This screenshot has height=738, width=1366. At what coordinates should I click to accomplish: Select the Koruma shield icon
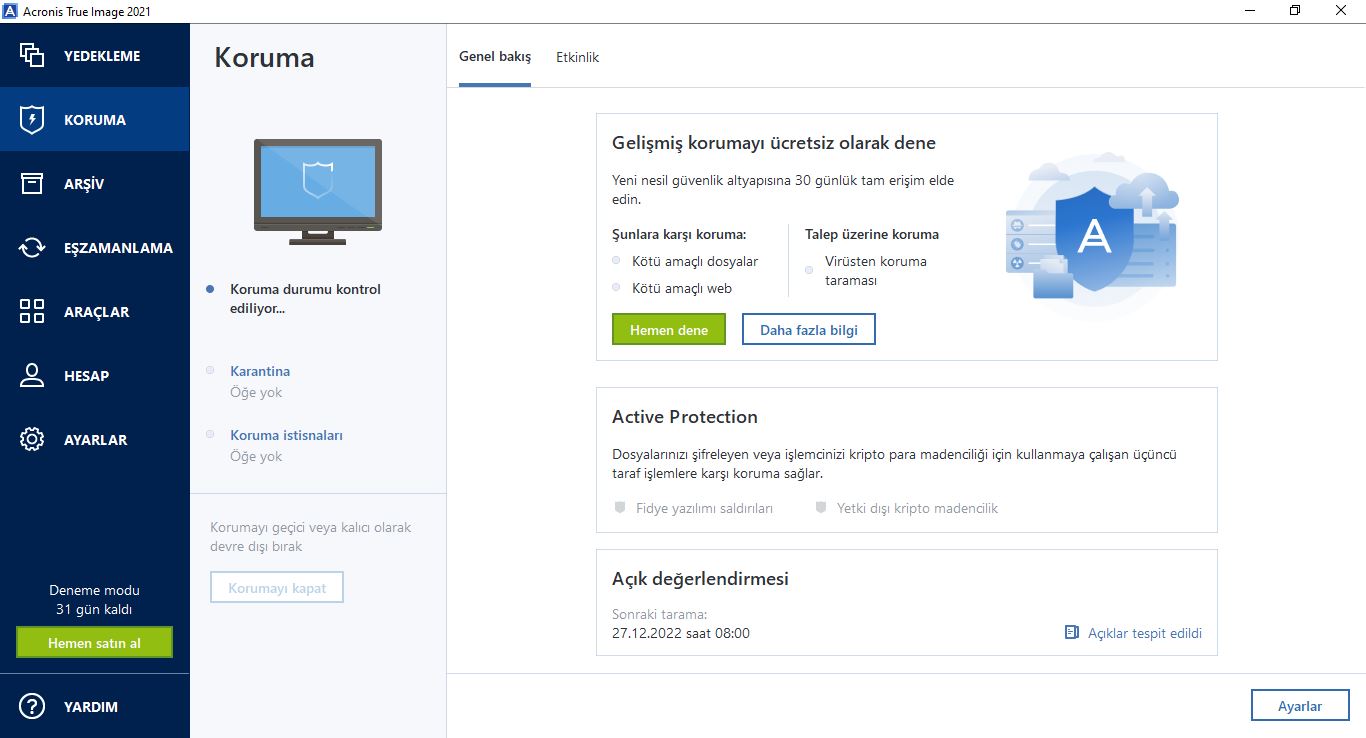click(32, 119)
